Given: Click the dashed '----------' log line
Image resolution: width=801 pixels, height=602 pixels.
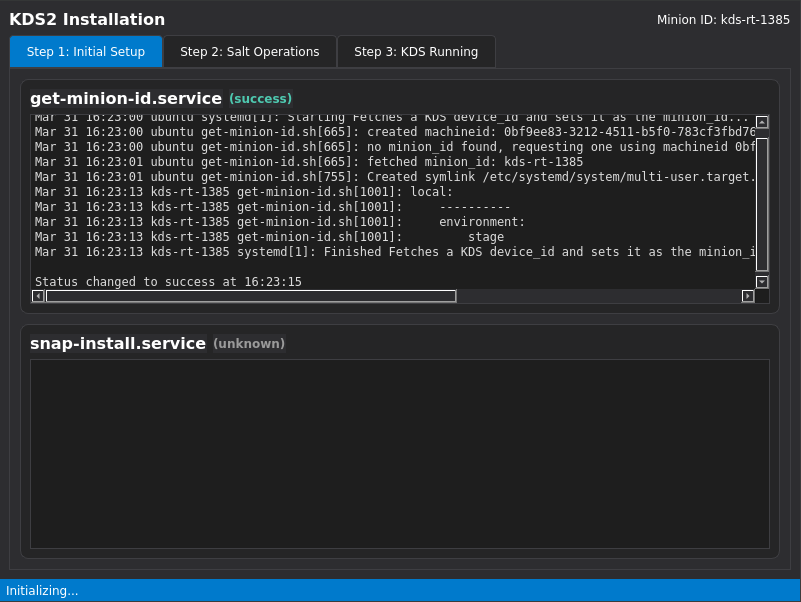Looking at the screenshot, I should (x=272, y=207).
